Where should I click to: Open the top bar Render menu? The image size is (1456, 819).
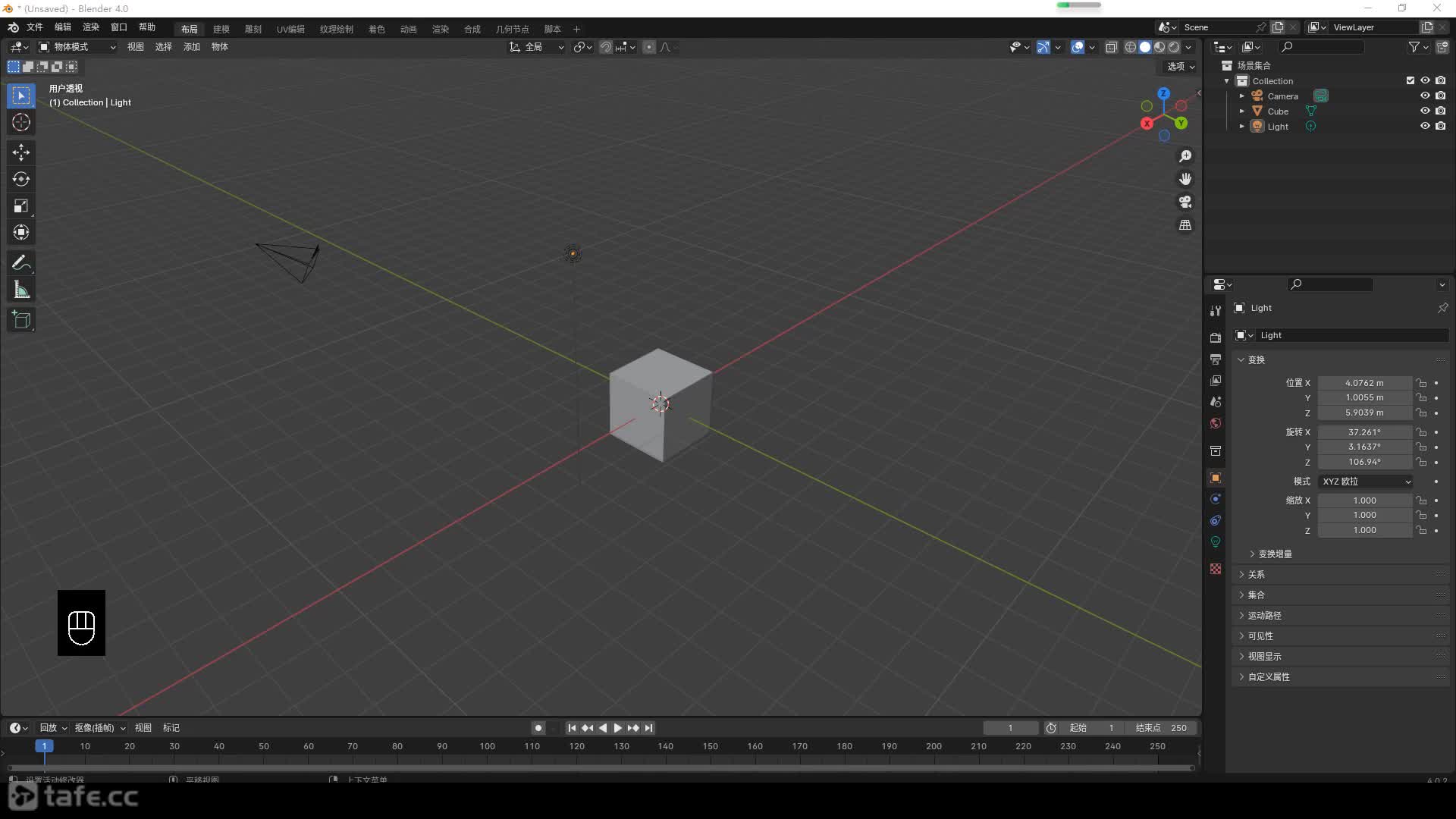point(91,27)
